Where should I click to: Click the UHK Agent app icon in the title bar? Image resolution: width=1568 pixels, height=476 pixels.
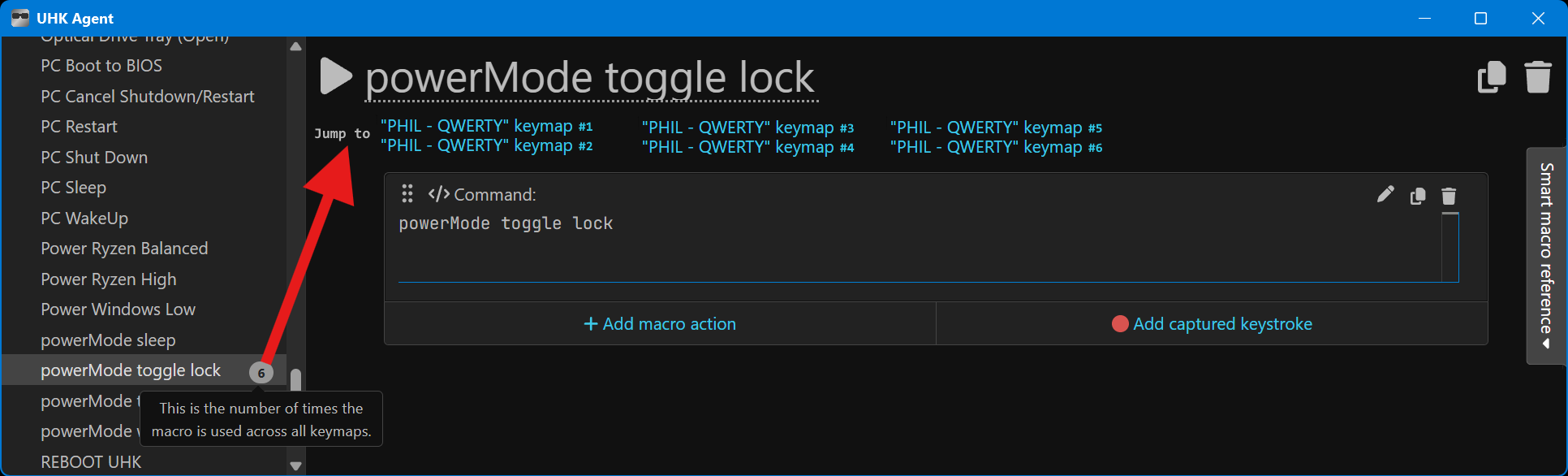(20, 18)
